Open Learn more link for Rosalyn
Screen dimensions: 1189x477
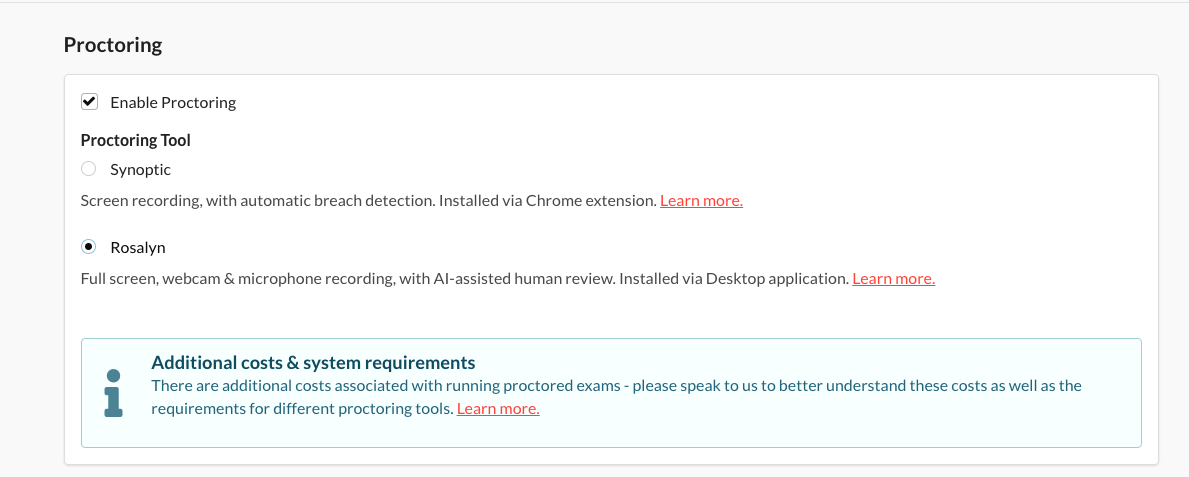[893, 279]
